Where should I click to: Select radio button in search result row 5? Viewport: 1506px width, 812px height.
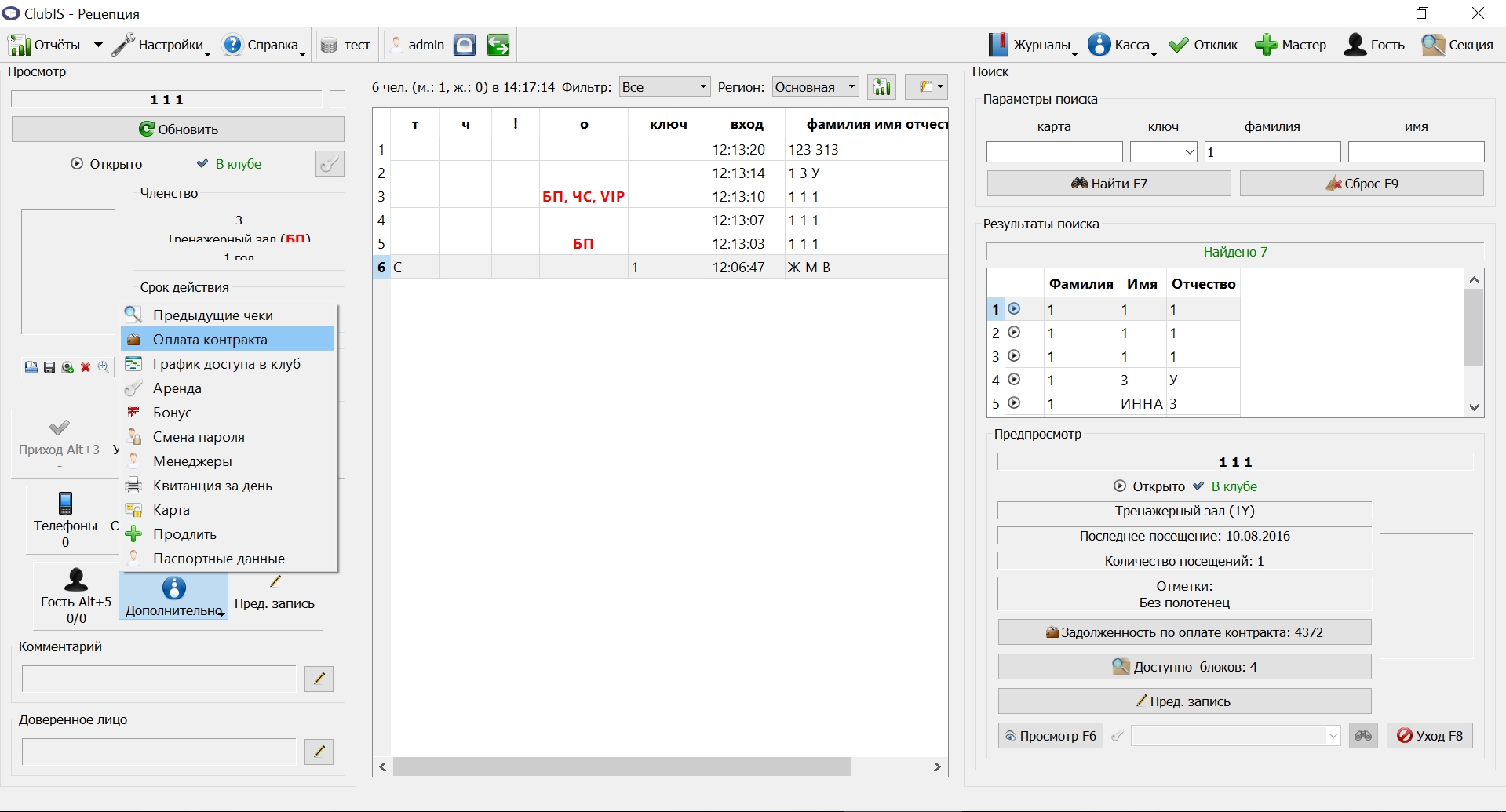pos(1014,402)
